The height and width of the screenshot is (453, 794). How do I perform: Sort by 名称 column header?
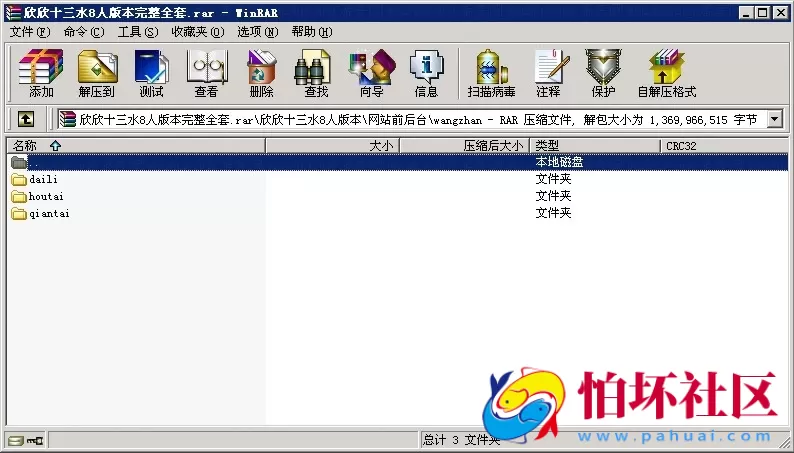(x=136, y=146)
